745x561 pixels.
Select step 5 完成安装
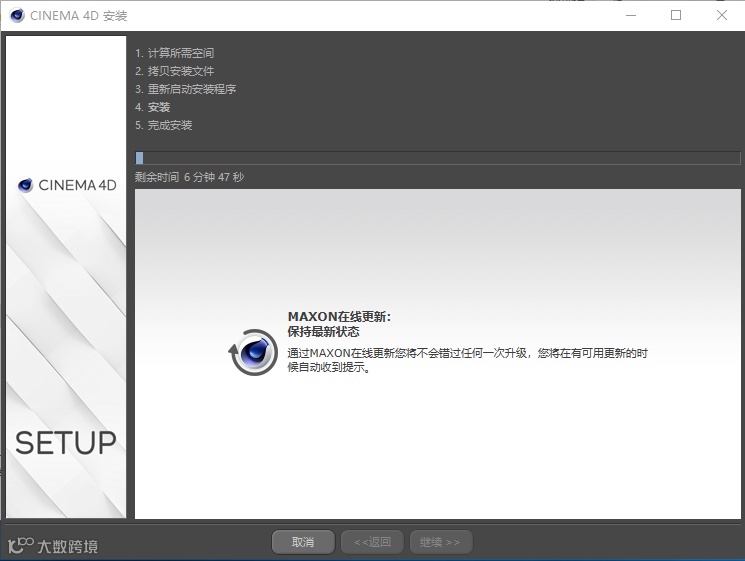pyautogui.click(x=163, y=125)
